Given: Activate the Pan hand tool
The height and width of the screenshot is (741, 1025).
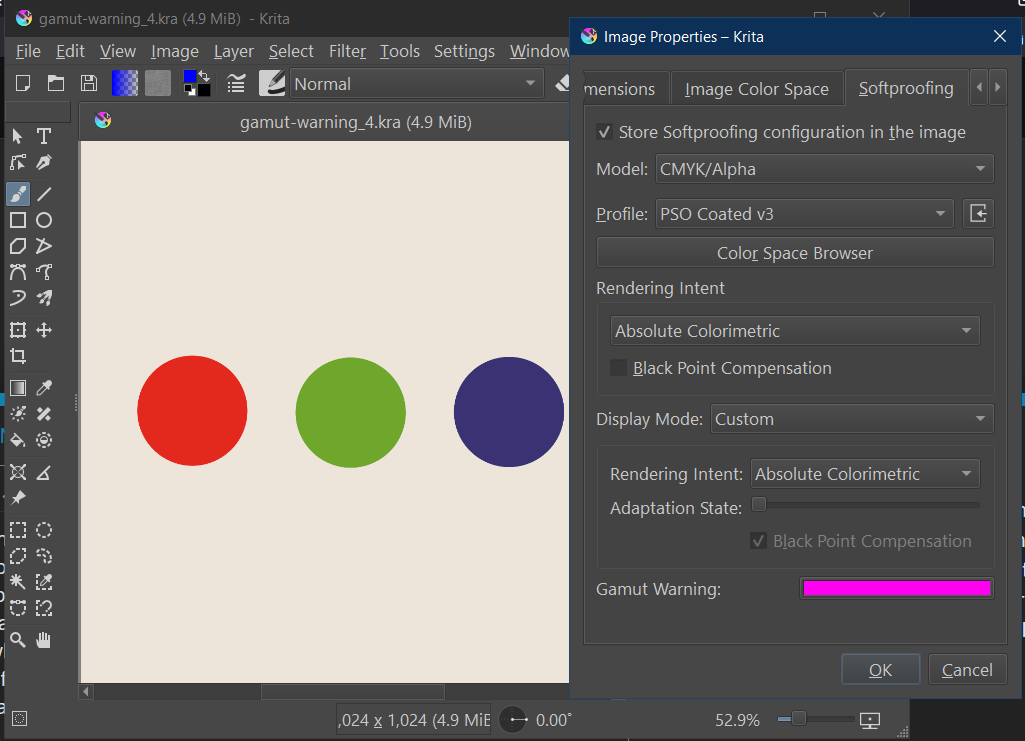Looking at the screenshot, I should [x=44, y=640].
